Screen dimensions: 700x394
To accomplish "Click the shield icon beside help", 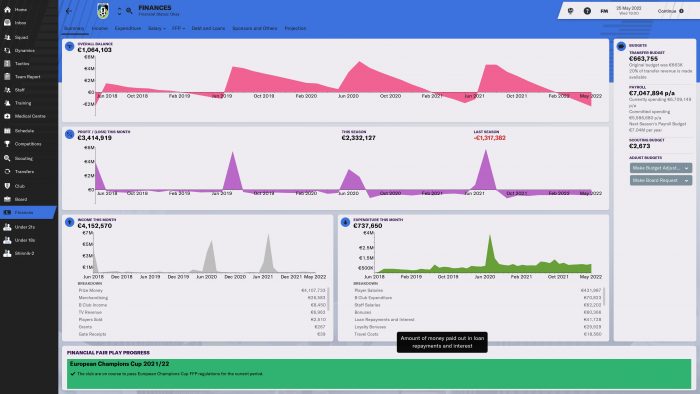I will 571,11.
